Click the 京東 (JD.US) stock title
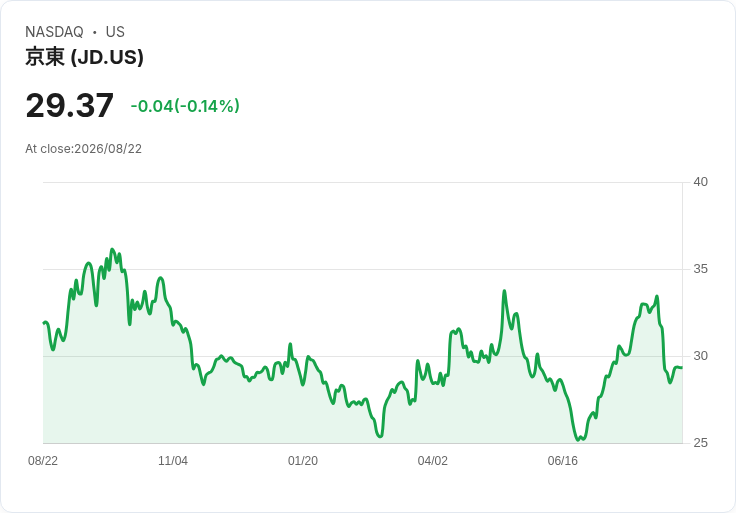Viewport: 736px width, 513px height. [84, 57]
